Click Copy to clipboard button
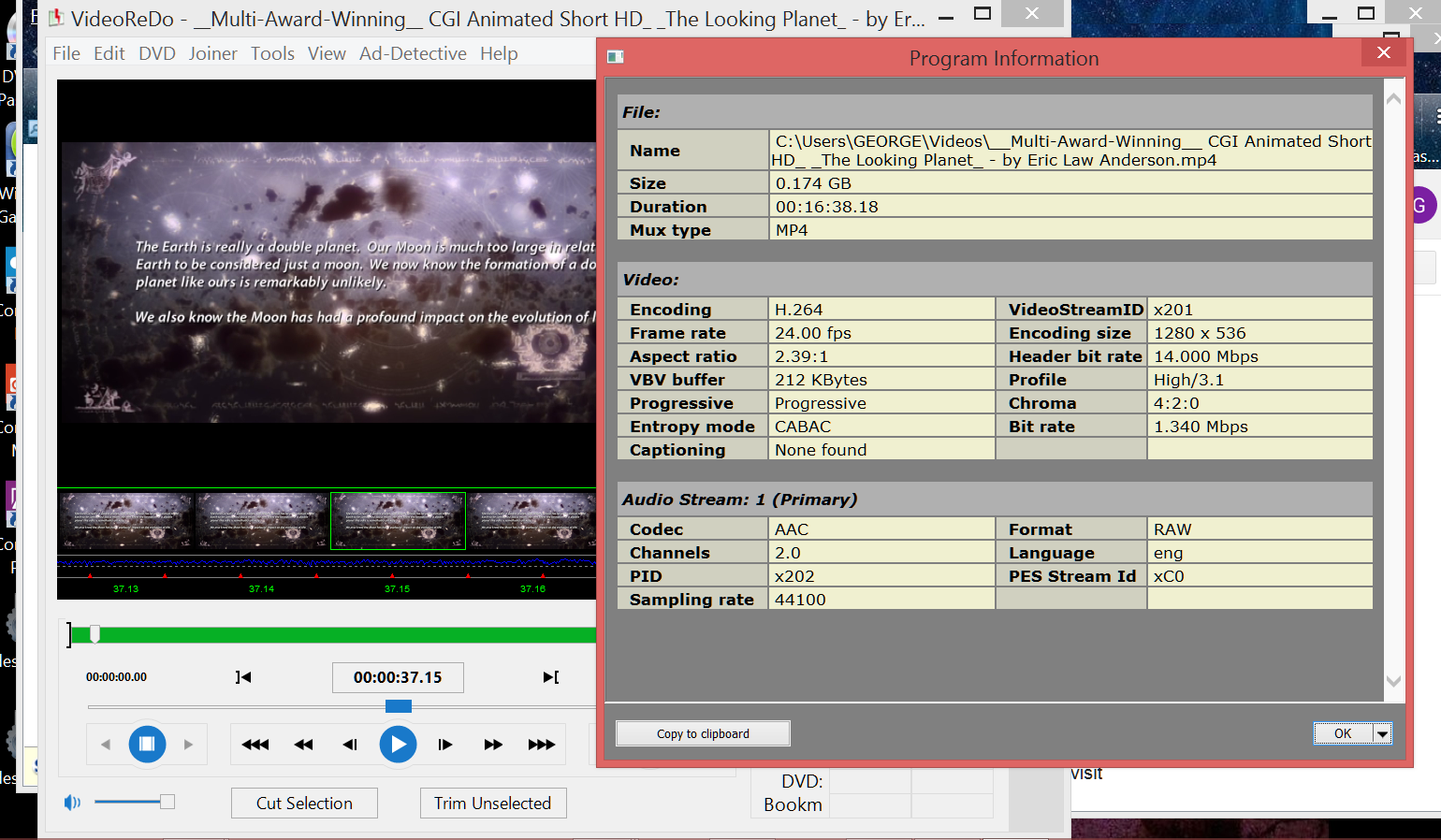This screenshot has width=1441, height=840. [x=703, y=733]
